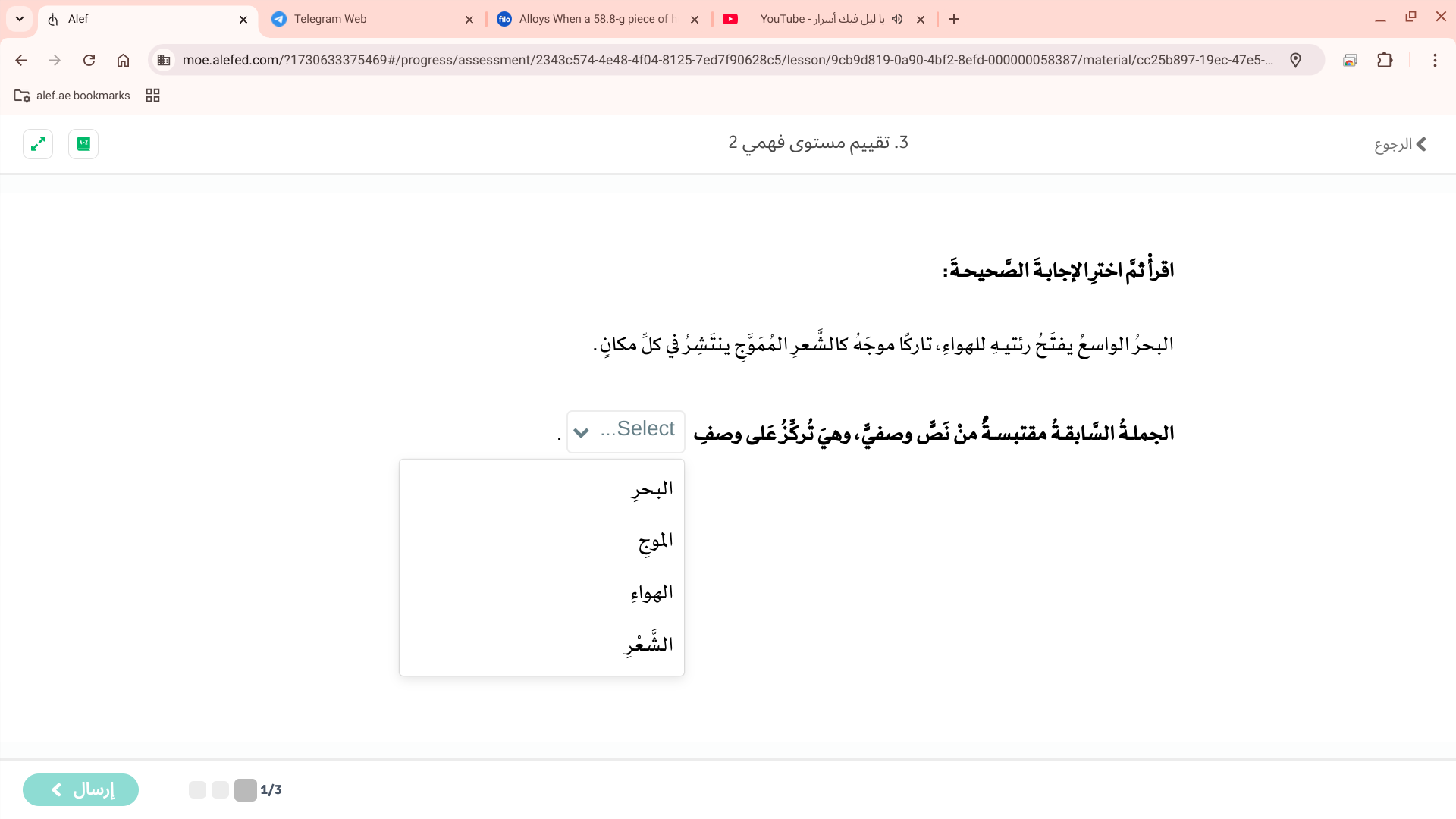Open the apps grid icon in bookmarks bar
Image resolution: width=1456 pixels, height=819 pixels.
pyautogui.click(x=152, y=96)
